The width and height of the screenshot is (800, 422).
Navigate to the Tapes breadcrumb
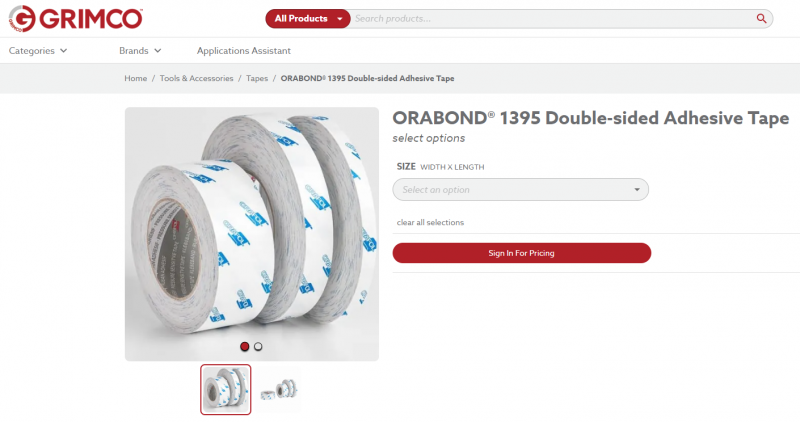257,78
